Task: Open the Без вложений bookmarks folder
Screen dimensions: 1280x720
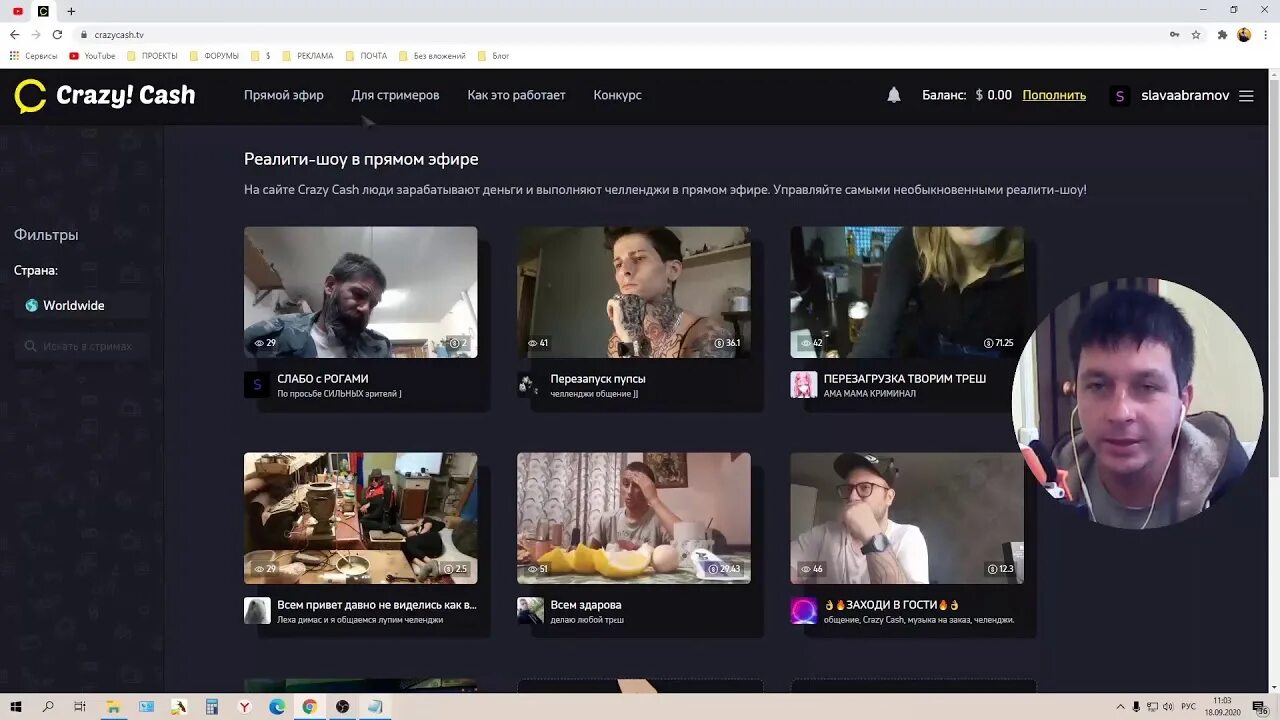Action: [432, 56]
